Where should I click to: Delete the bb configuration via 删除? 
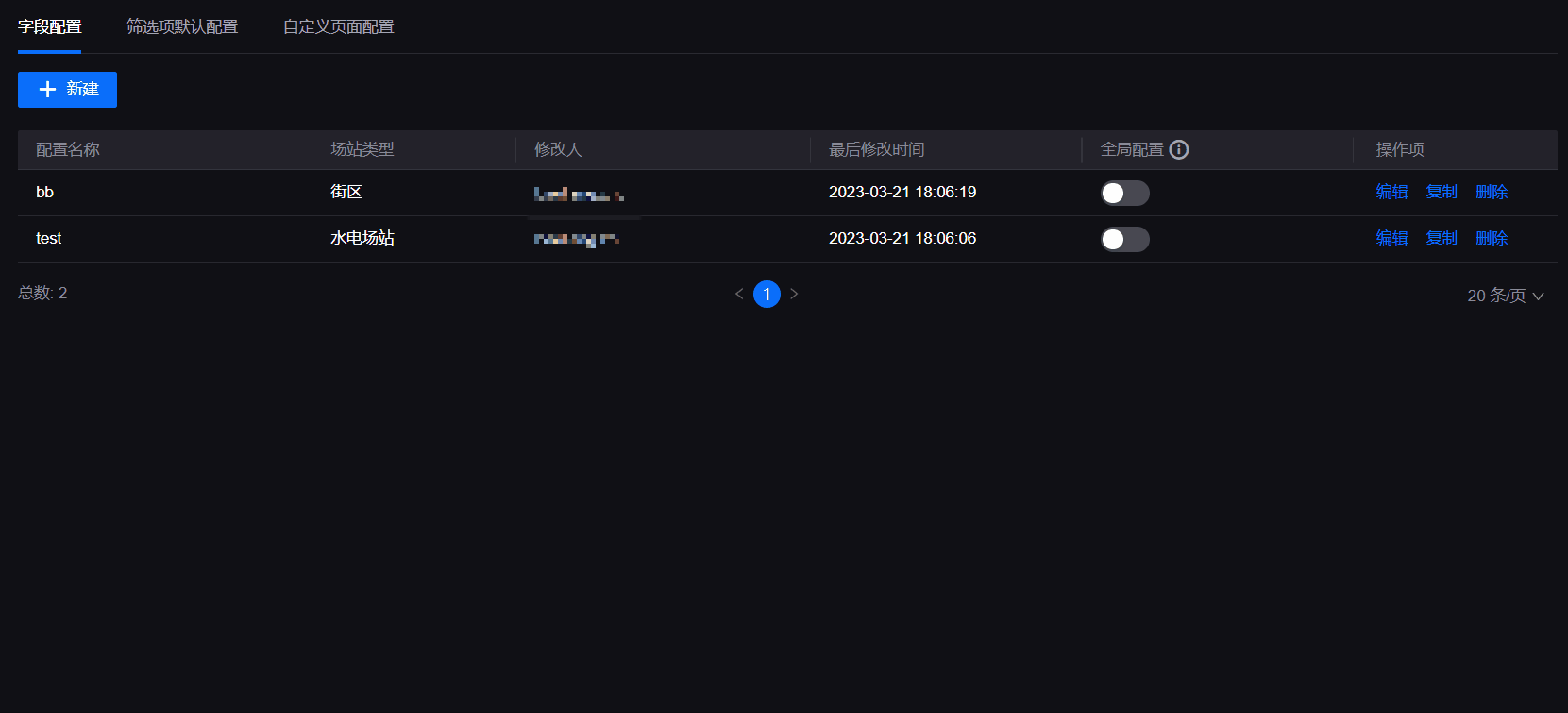(x=1492, y=192)
